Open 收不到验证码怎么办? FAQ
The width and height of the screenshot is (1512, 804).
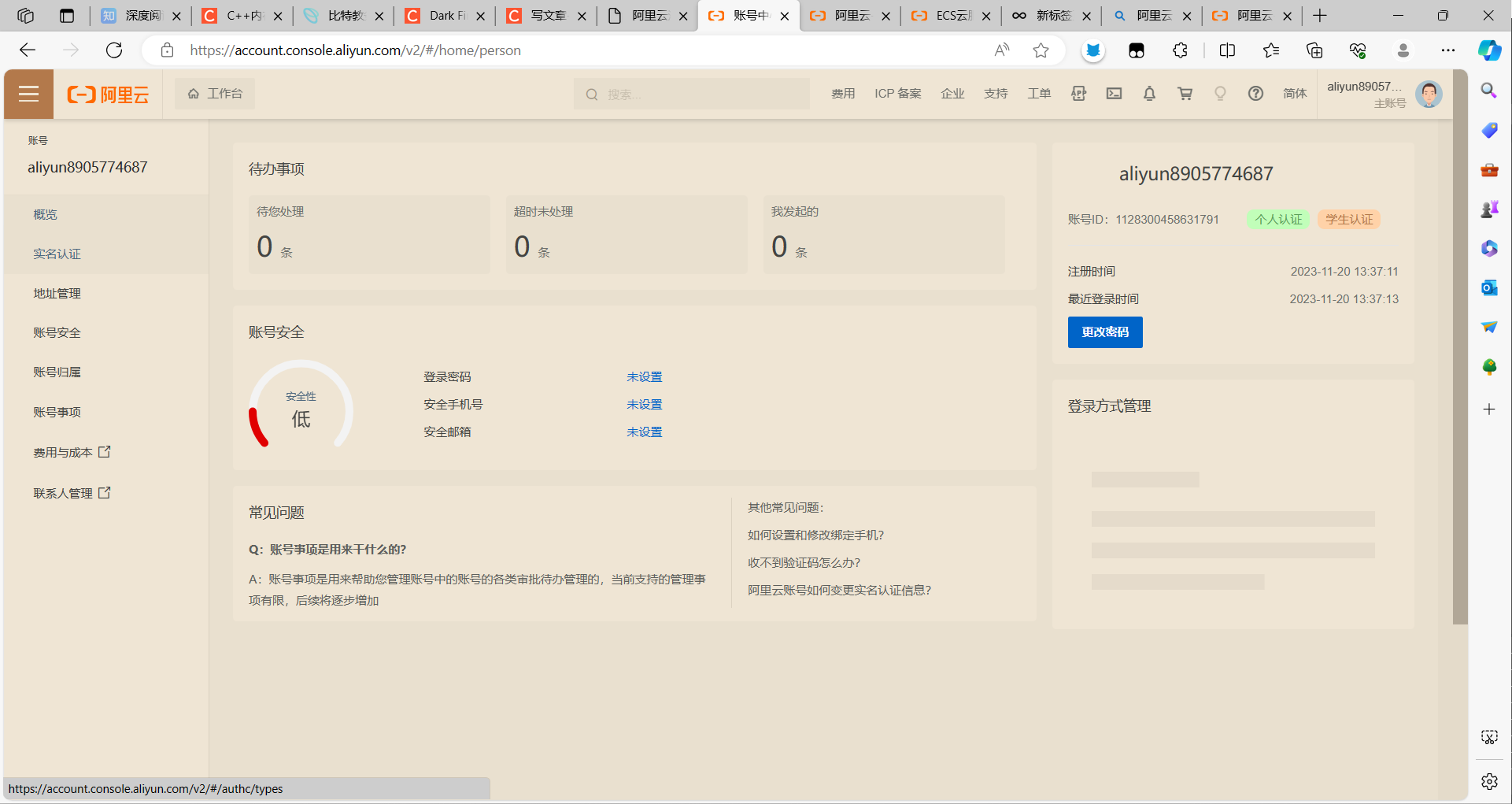tap(804, 563)
